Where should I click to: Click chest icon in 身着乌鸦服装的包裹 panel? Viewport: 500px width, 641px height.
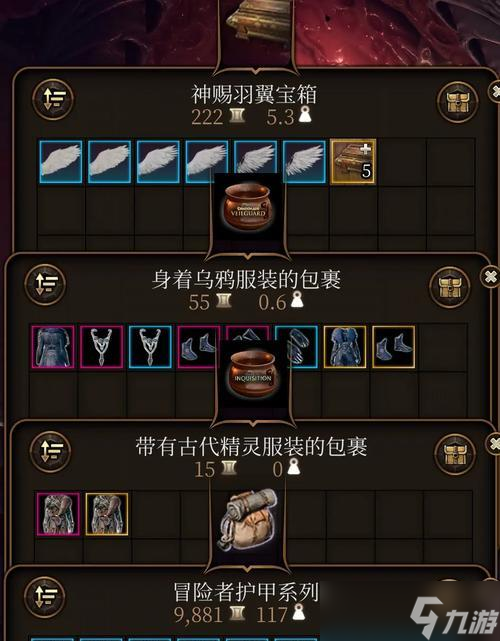[450, 287]
